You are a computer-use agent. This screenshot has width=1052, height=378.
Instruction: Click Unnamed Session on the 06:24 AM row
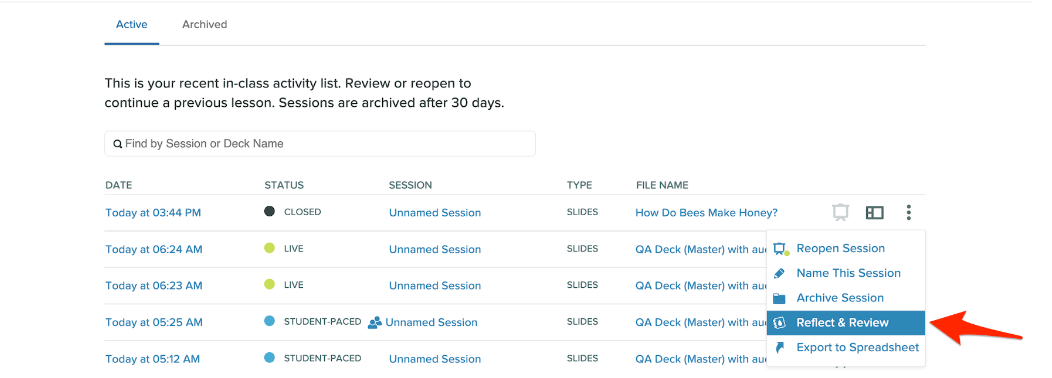(435, 249)
